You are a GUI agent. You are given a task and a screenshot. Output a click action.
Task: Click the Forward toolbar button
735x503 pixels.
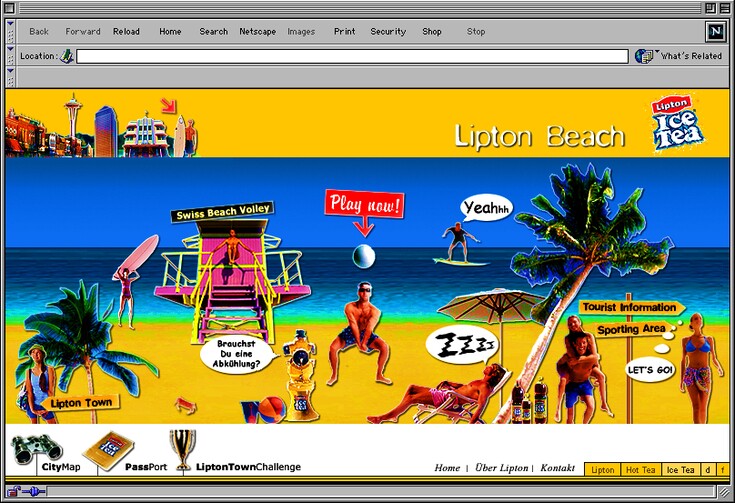[x=82, y=31]
